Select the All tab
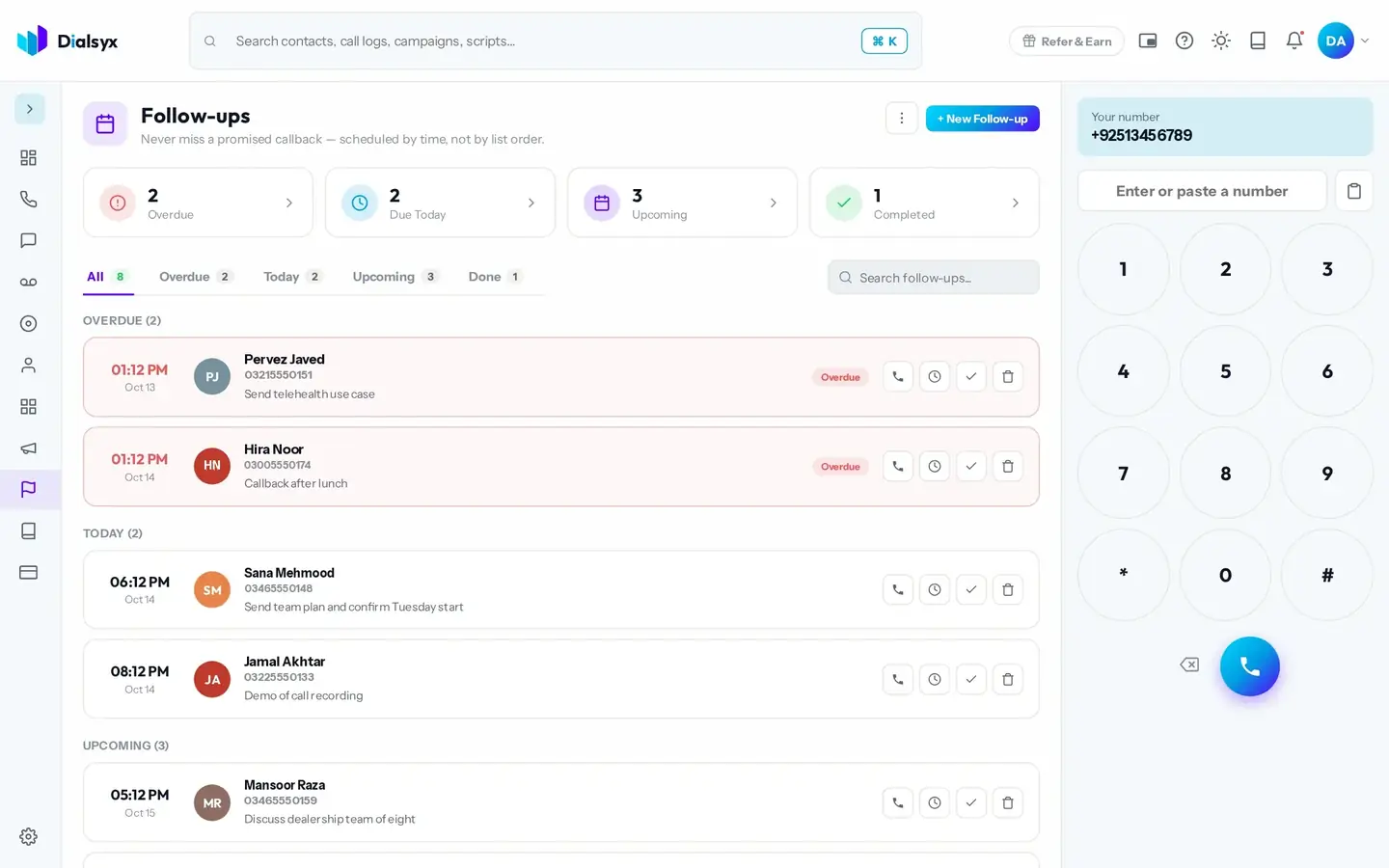 (108, 277)
